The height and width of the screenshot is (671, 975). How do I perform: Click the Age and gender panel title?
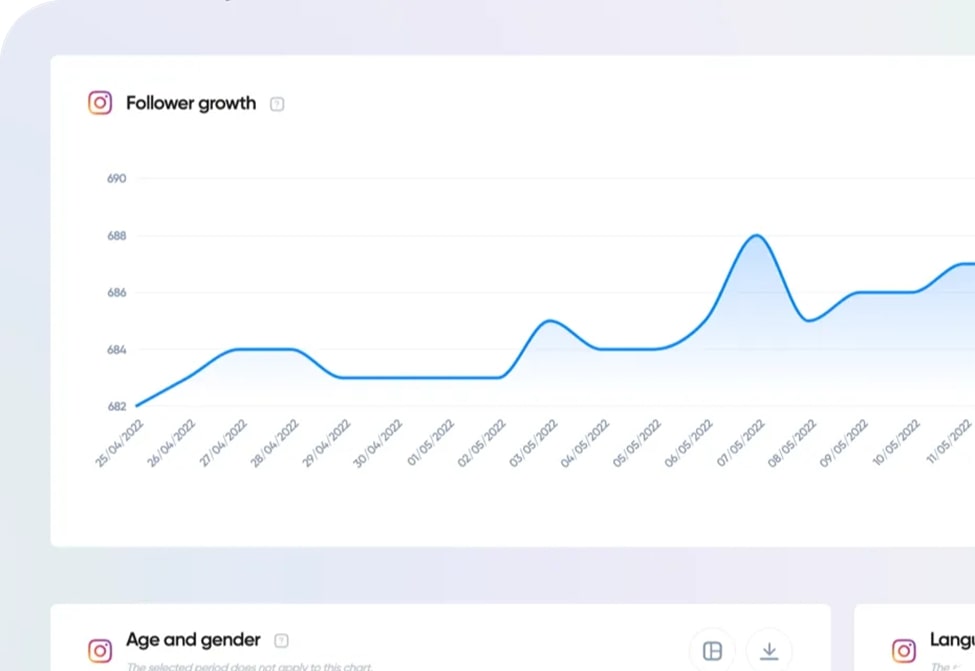192,640
